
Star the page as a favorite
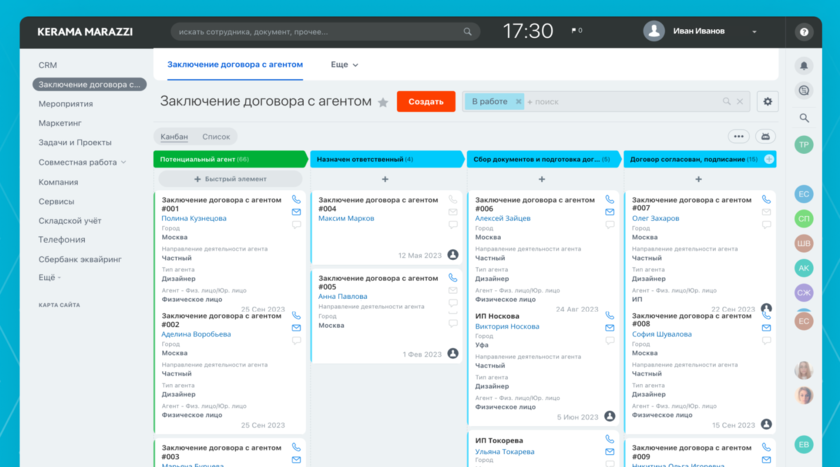pos(382,102)
